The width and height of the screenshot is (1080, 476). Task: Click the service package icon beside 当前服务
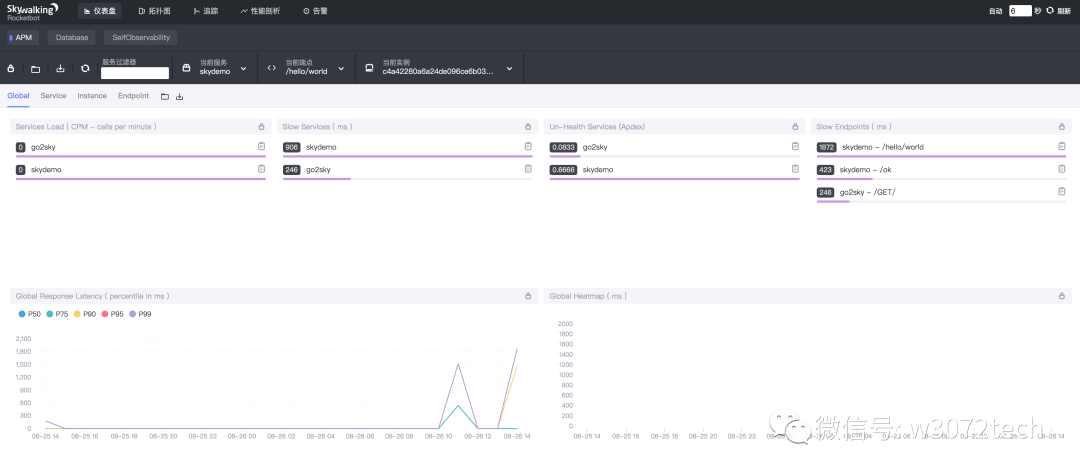[185, 68]
